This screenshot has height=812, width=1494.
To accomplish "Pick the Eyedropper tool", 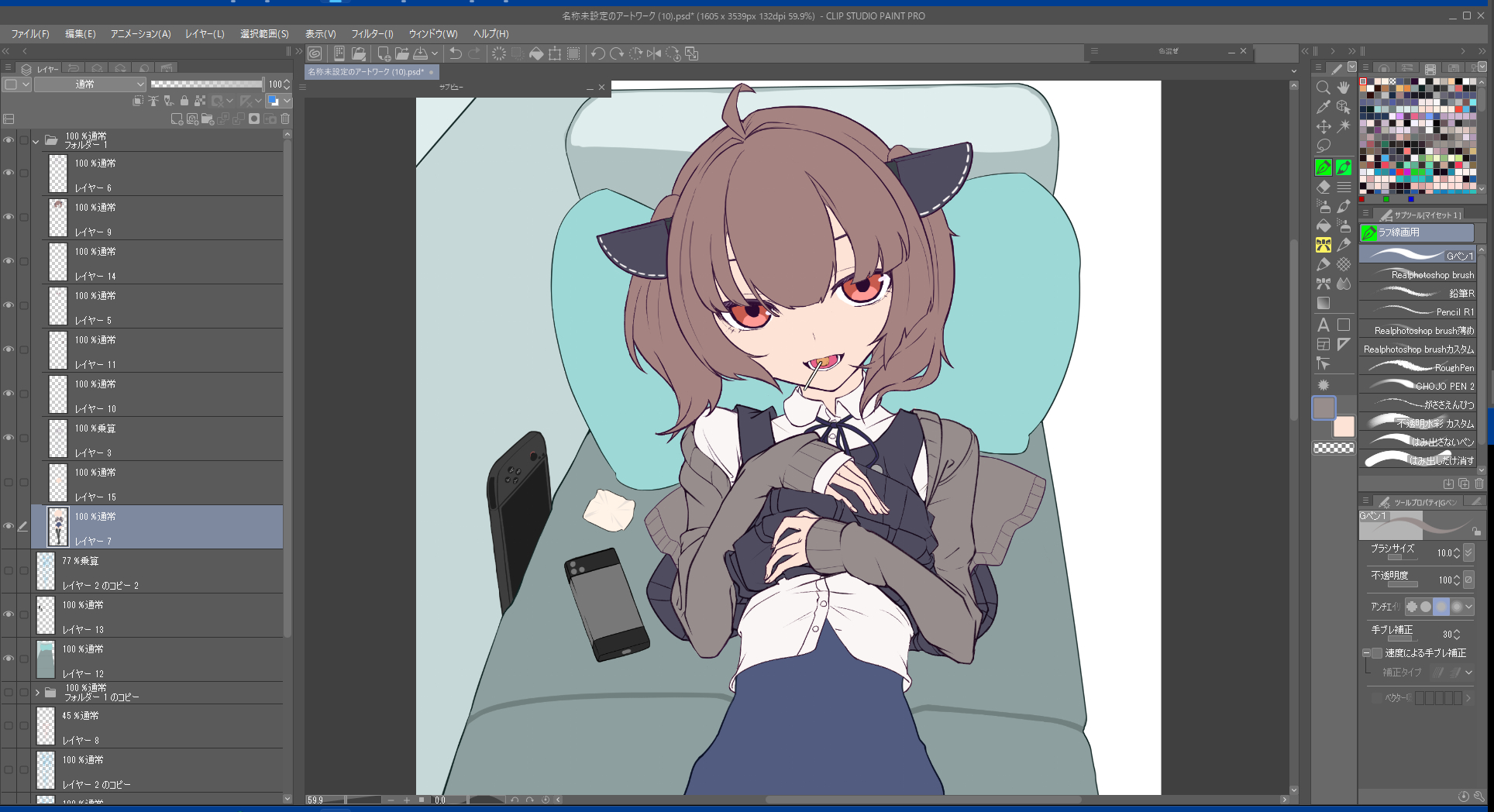I will coord(1324,107).
